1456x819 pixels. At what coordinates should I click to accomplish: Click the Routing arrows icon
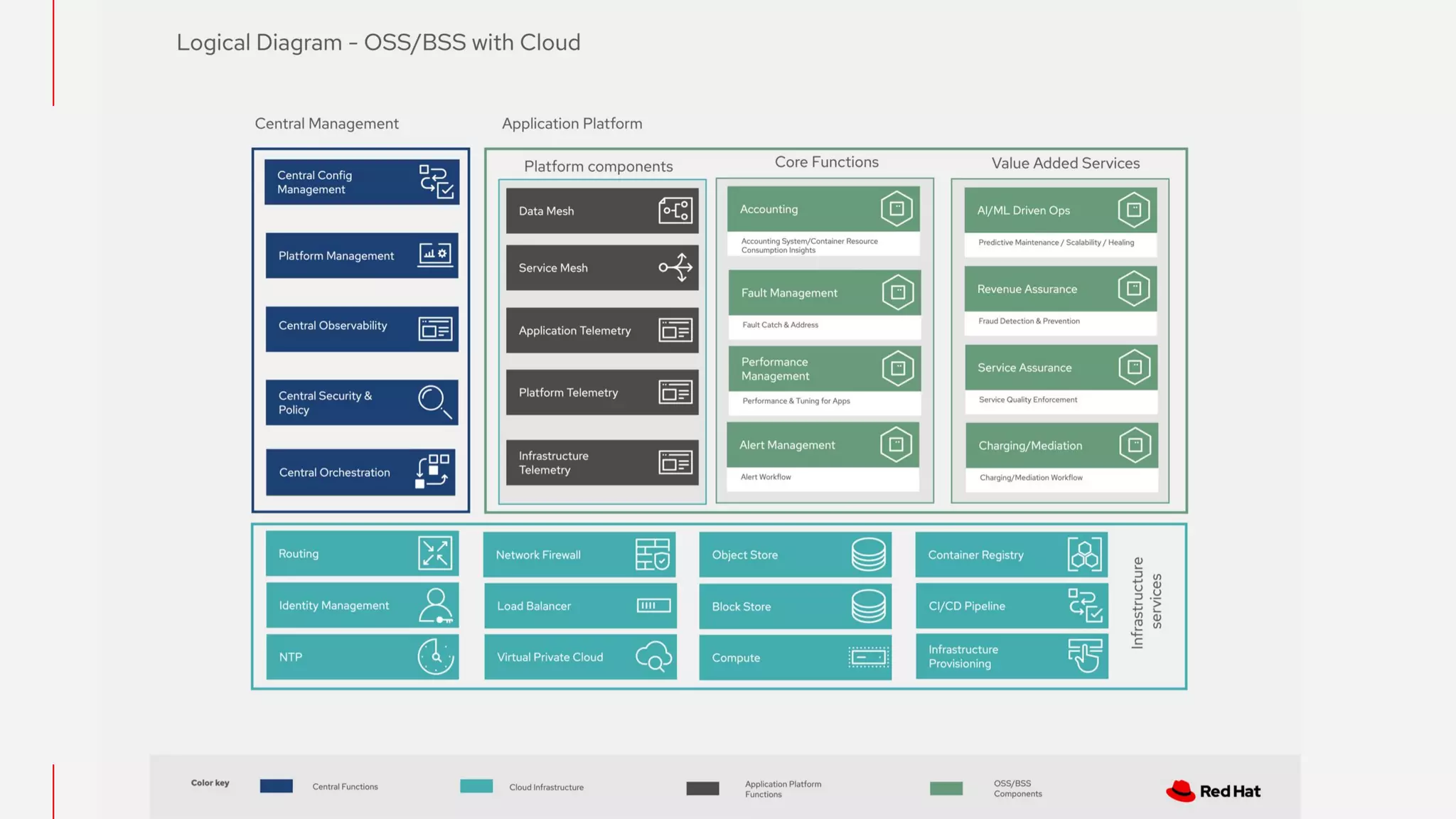[x=435, y=553]
